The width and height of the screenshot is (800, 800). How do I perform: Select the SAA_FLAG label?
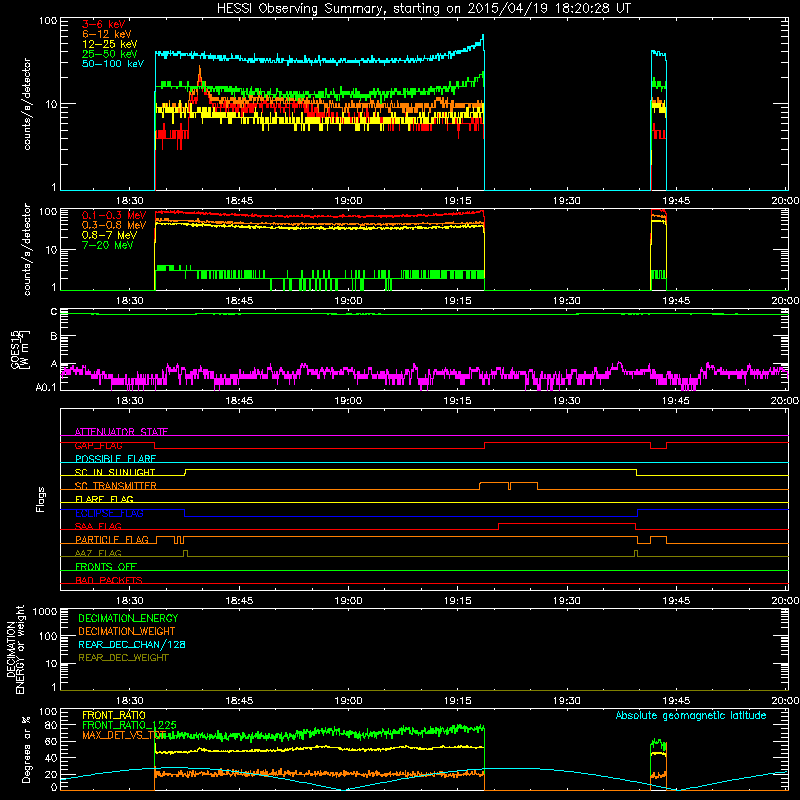[x=98, y=526]
